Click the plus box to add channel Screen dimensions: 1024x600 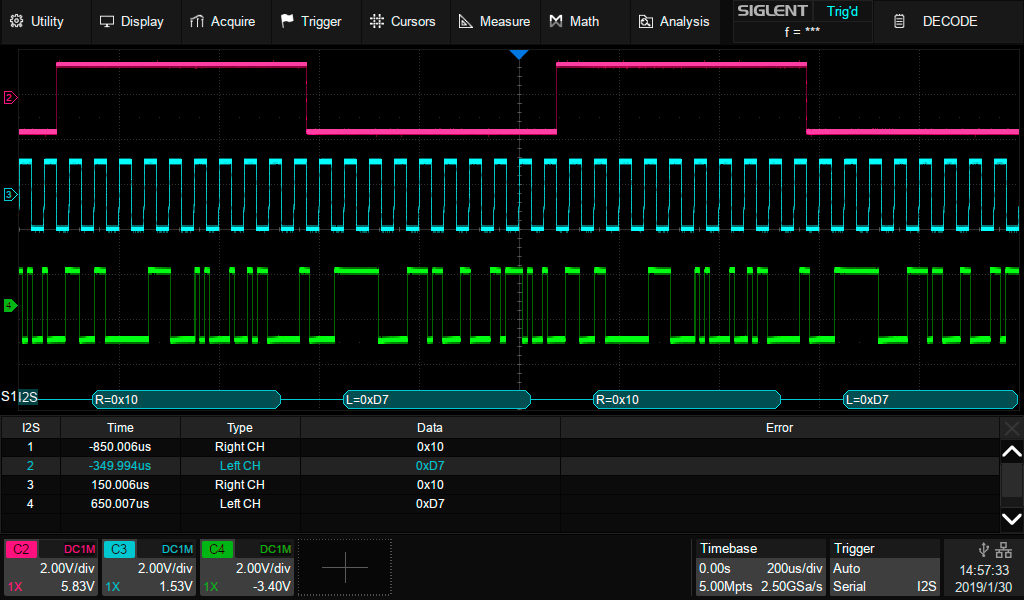[344, 567]
